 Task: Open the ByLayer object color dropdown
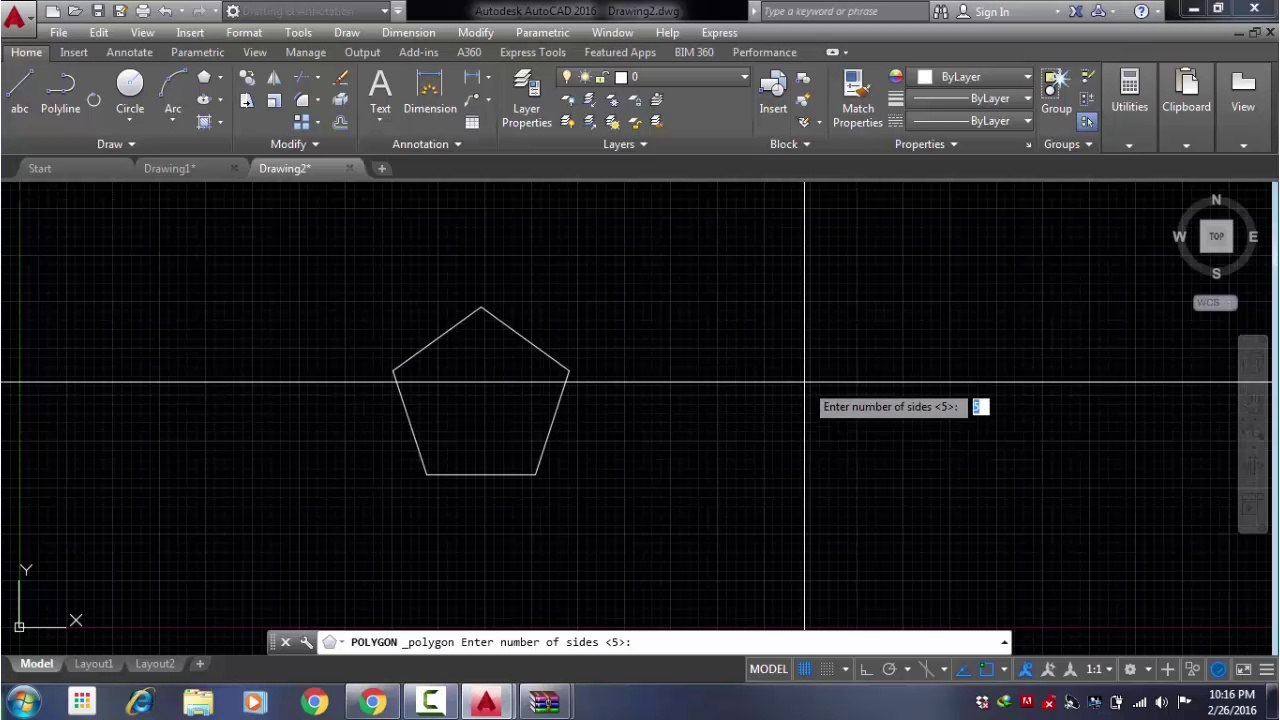[x=975, y=77]
